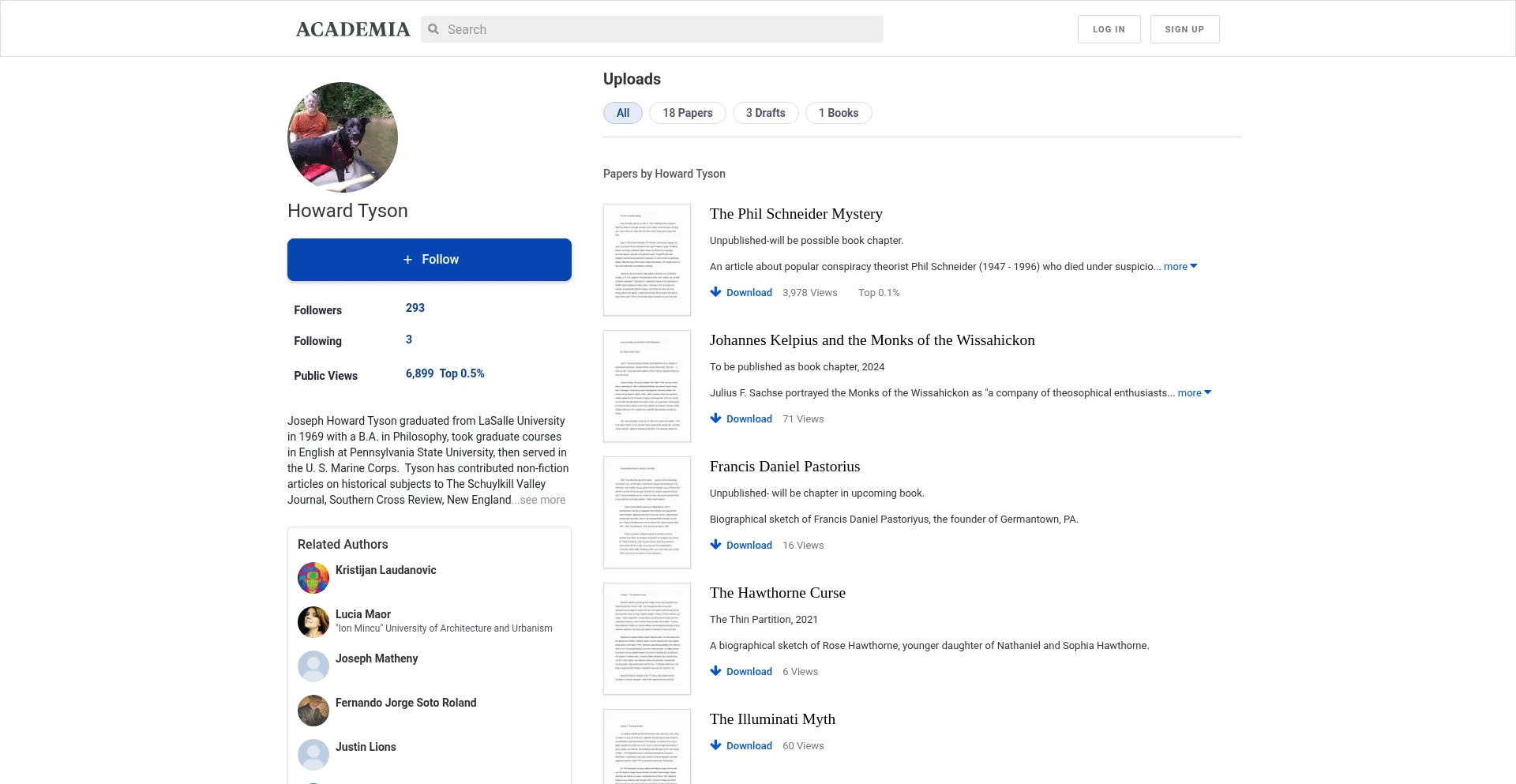The height and width of the screenshot is (784, 1516).
Task: Click download arrow for The Hawthorne Curse
Action: click(x=715, y=671)
